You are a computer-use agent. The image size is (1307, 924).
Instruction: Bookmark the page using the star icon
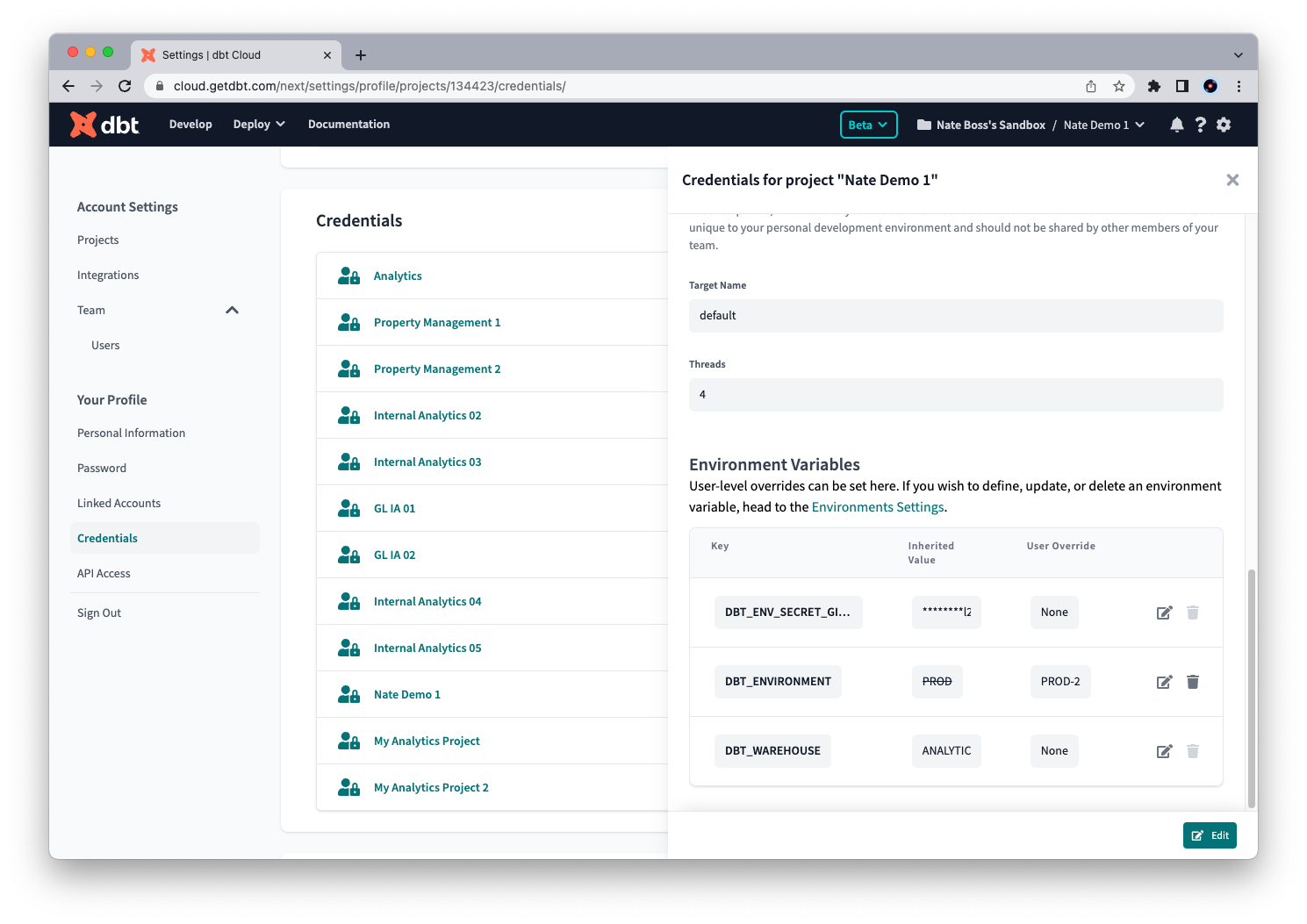(x=1118, y=86)
